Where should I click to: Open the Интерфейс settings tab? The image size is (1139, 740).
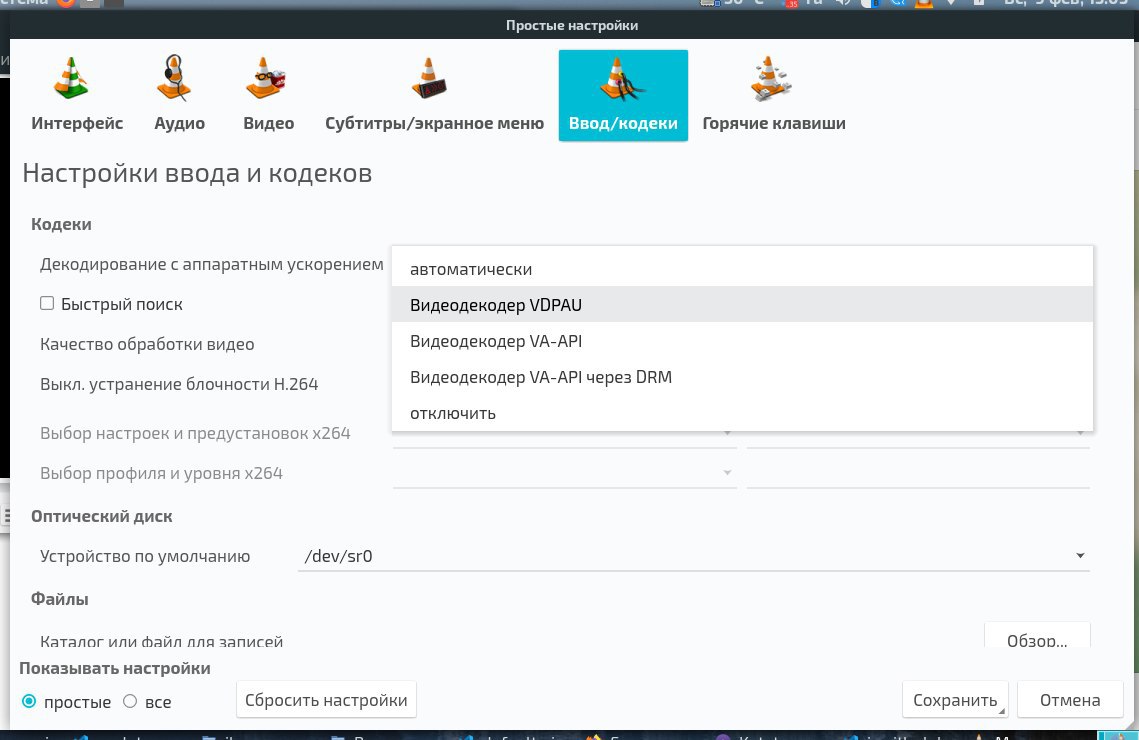(77, 96)
